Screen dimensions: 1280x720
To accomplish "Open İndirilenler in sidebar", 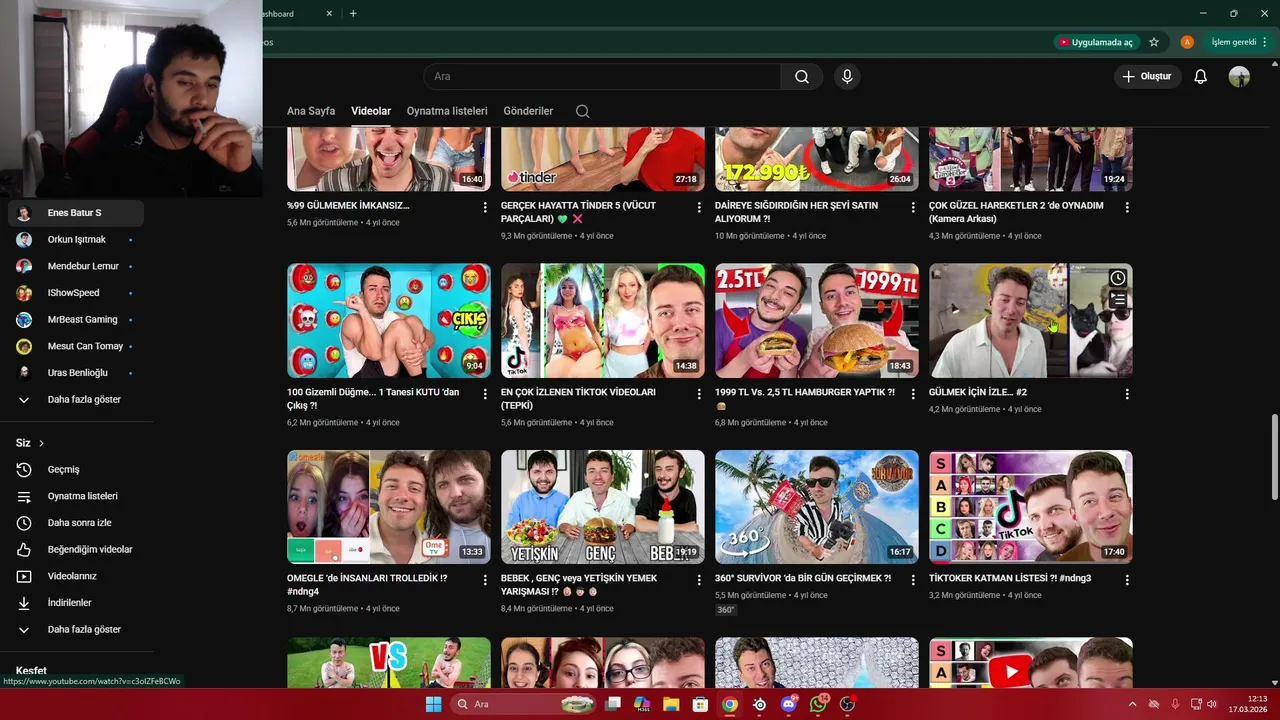I will click(76, 603).
